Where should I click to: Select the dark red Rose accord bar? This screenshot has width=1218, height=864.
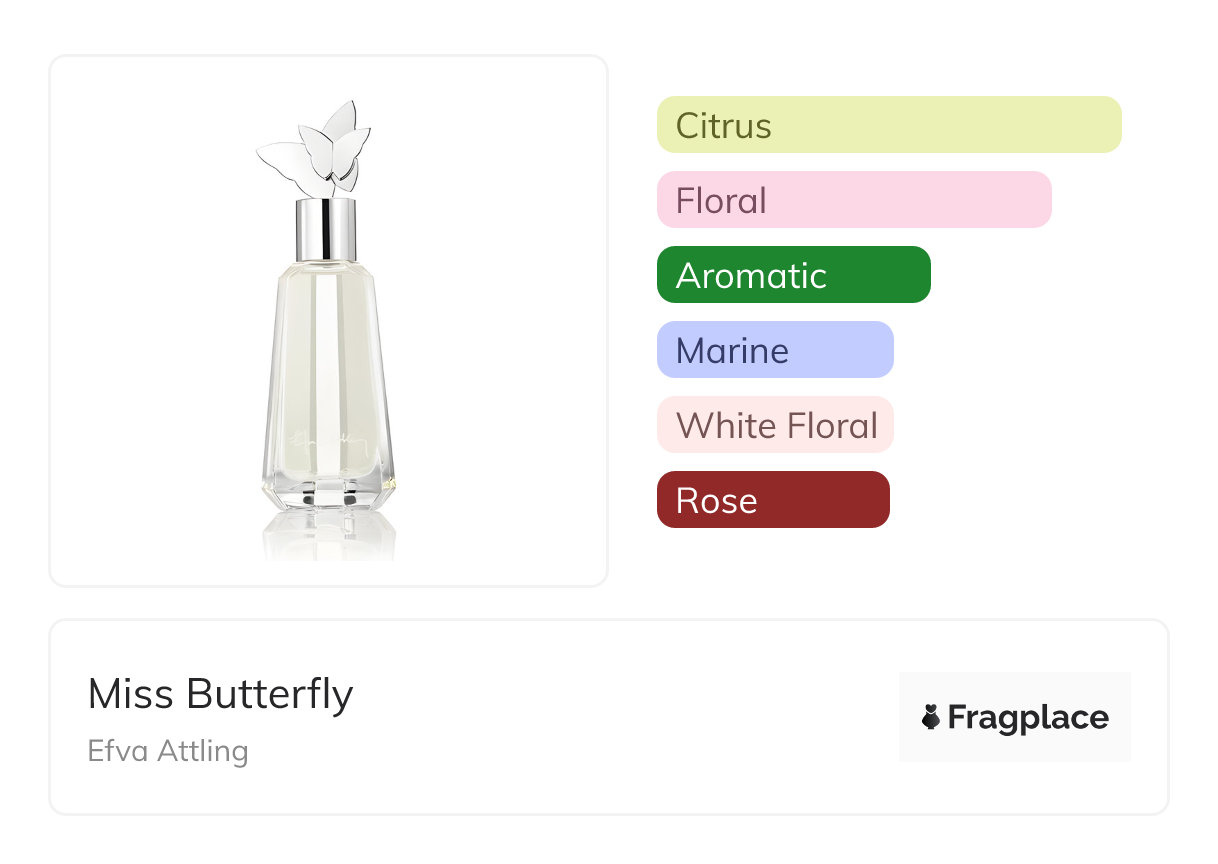(772, 500)
